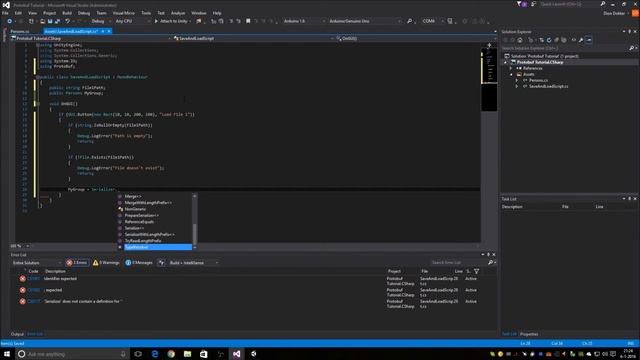Image resolution: width=640 pixels, height=360 pixels.
Task: Click the Solution Explorer Preview Selected Items icon
Action: tap(589, 40)
